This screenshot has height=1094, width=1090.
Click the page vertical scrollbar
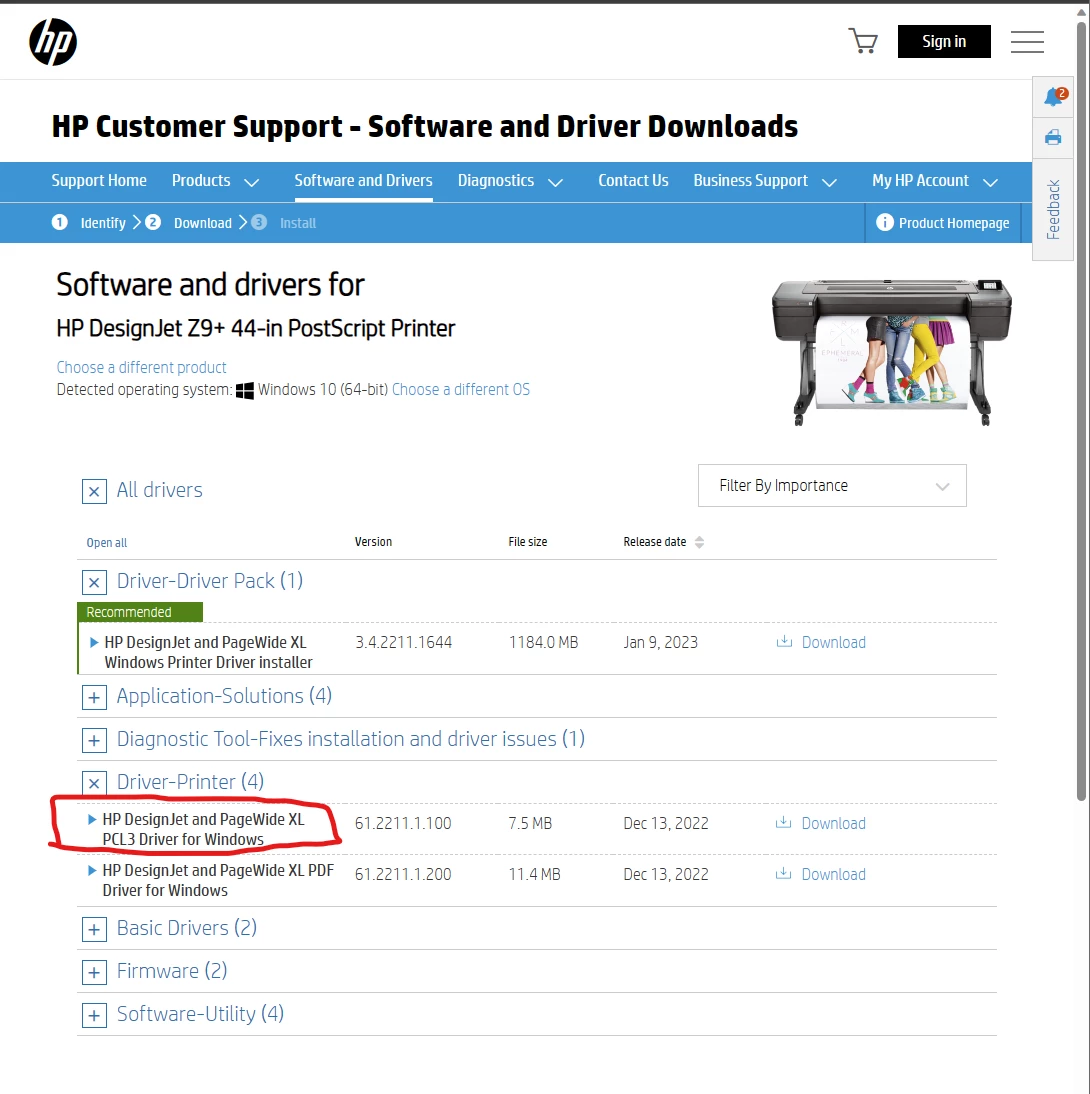(1082, 412)
